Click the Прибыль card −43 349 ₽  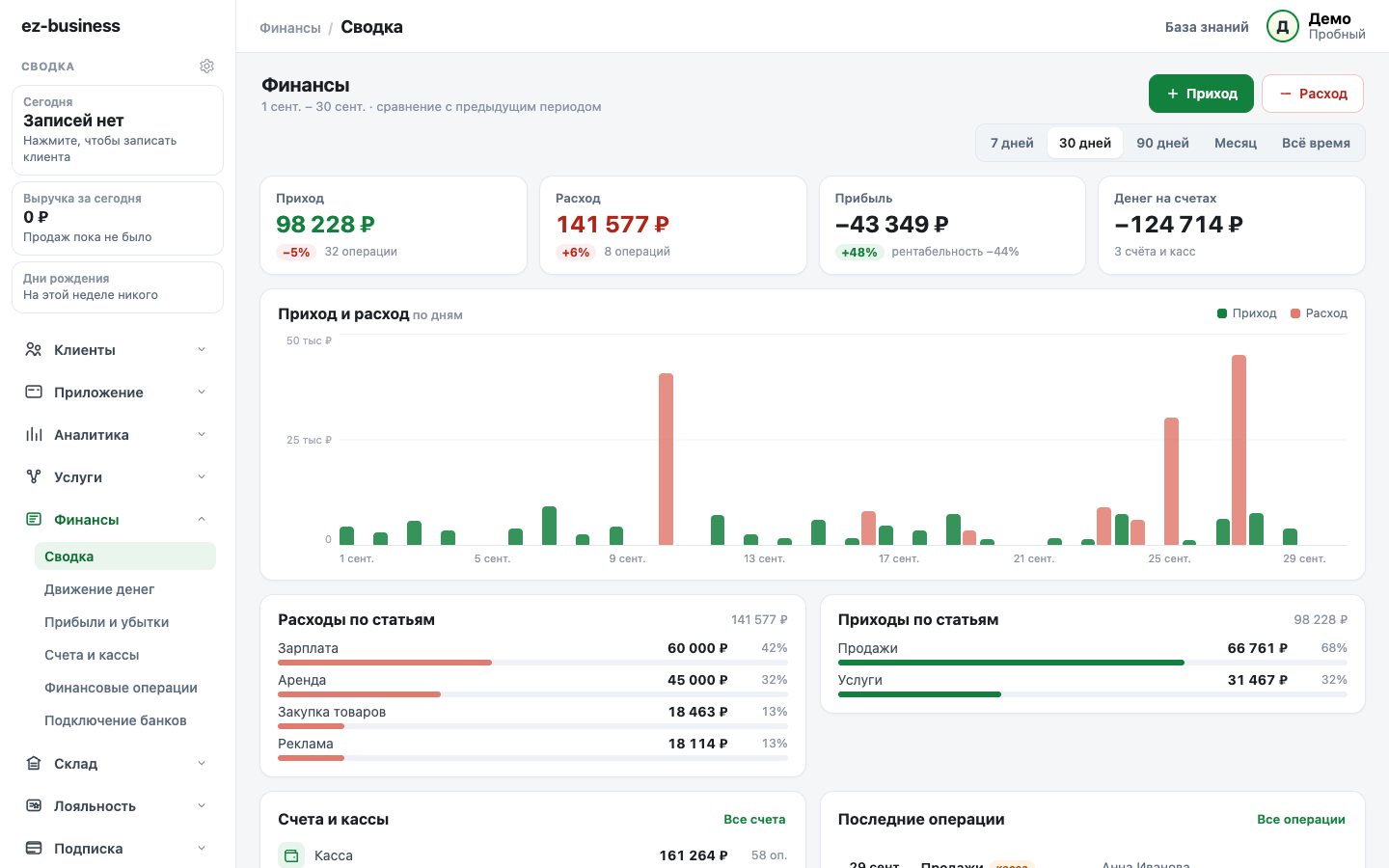pyautogui.click(x=953, y=225)
